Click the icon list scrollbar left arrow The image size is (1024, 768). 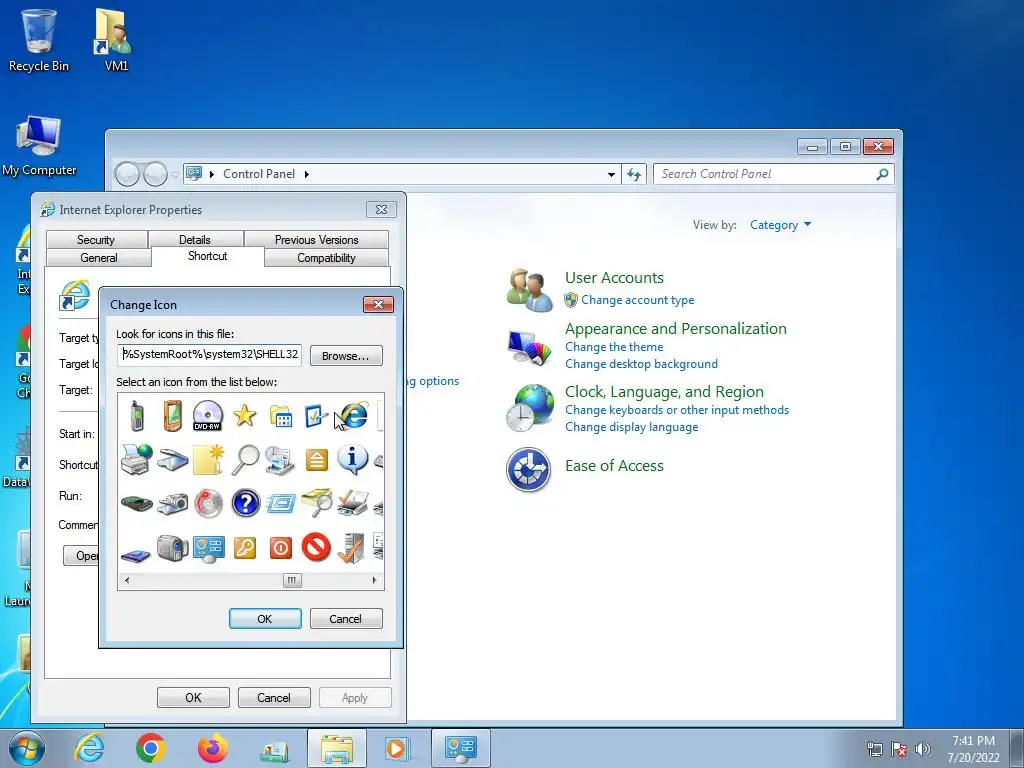(127, 580)
